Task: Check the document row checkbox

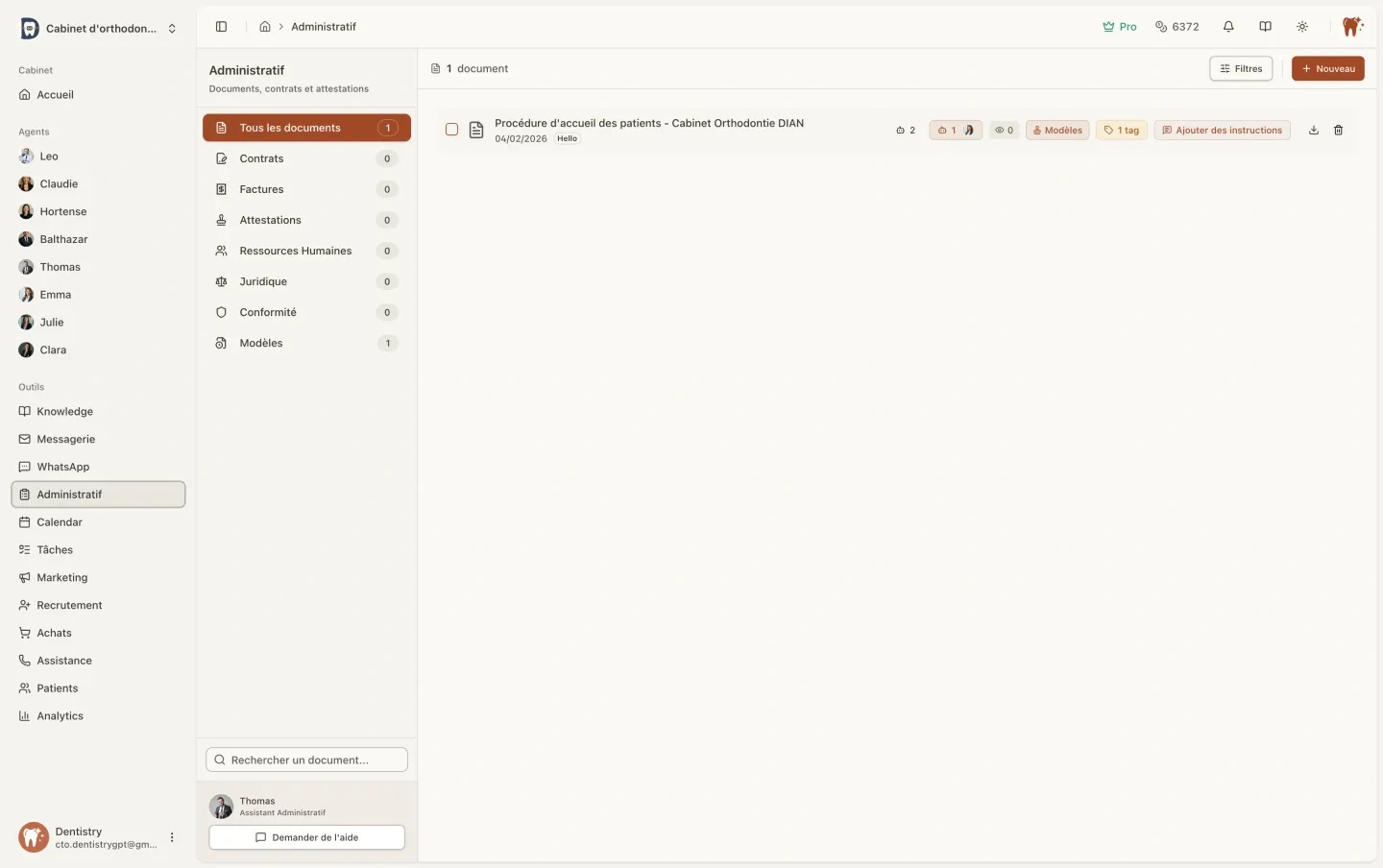Action: click(x=451, y=130)
